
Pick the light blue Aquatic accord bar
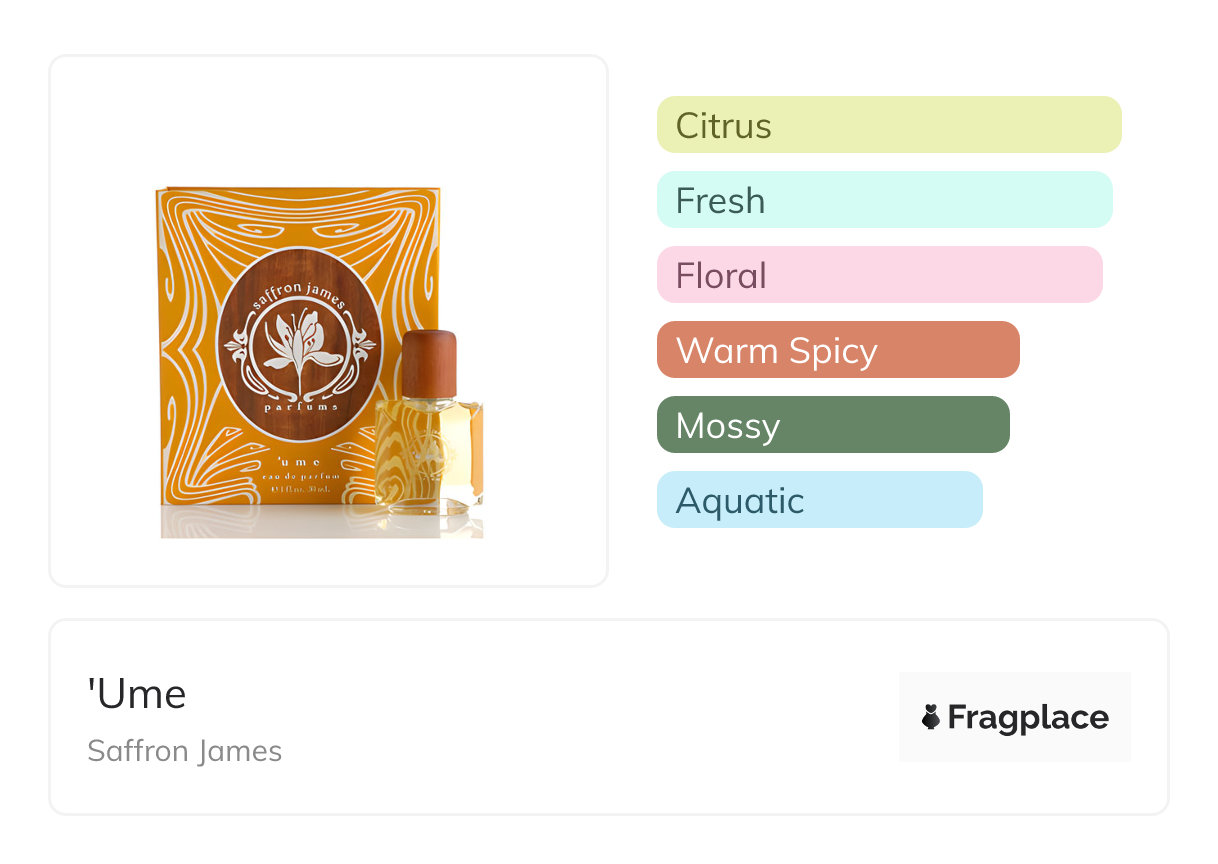pos(819,500)
